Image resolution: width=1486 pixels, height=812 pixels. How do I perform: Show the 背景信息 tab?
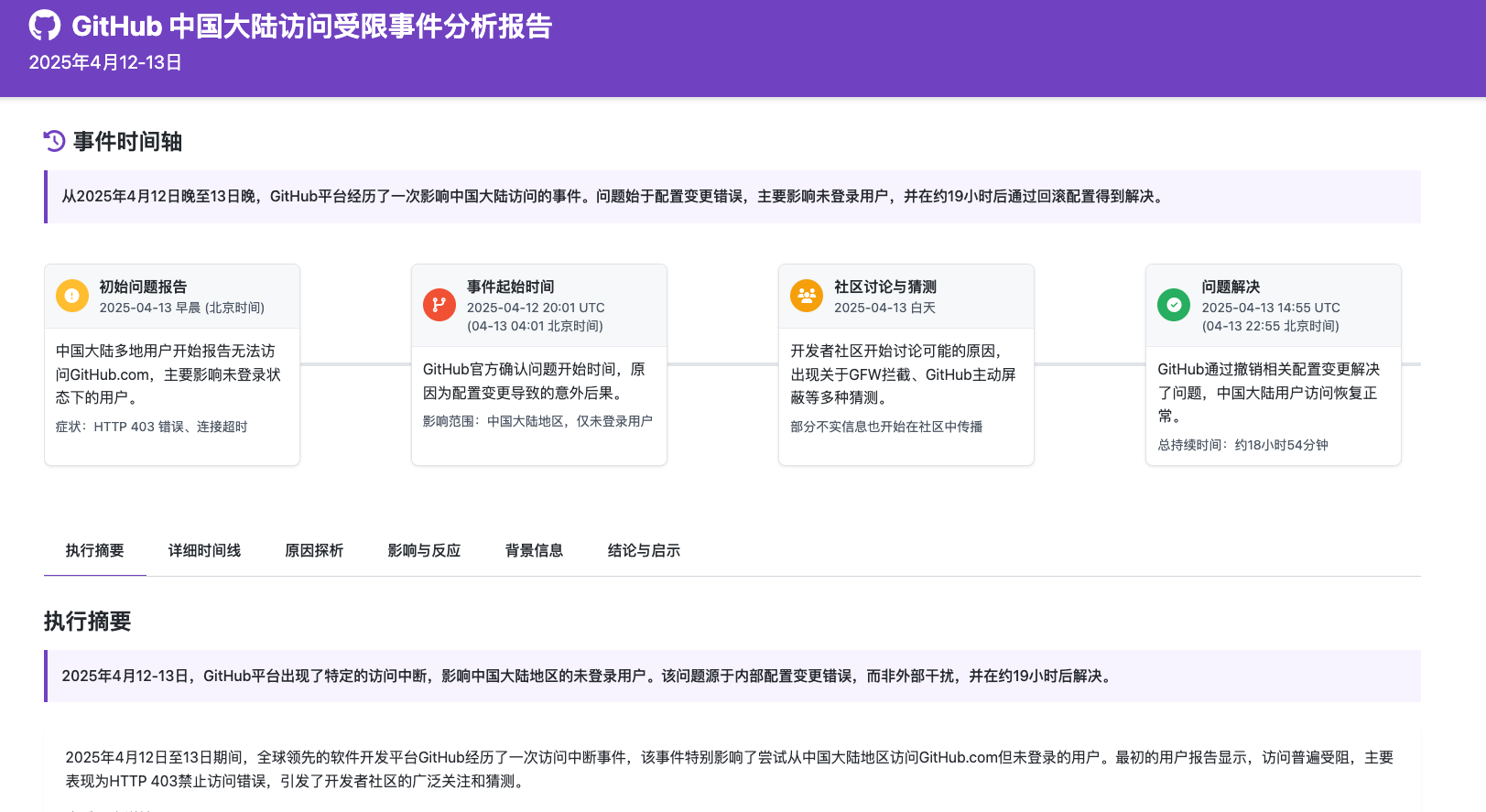tap(535, 550)
